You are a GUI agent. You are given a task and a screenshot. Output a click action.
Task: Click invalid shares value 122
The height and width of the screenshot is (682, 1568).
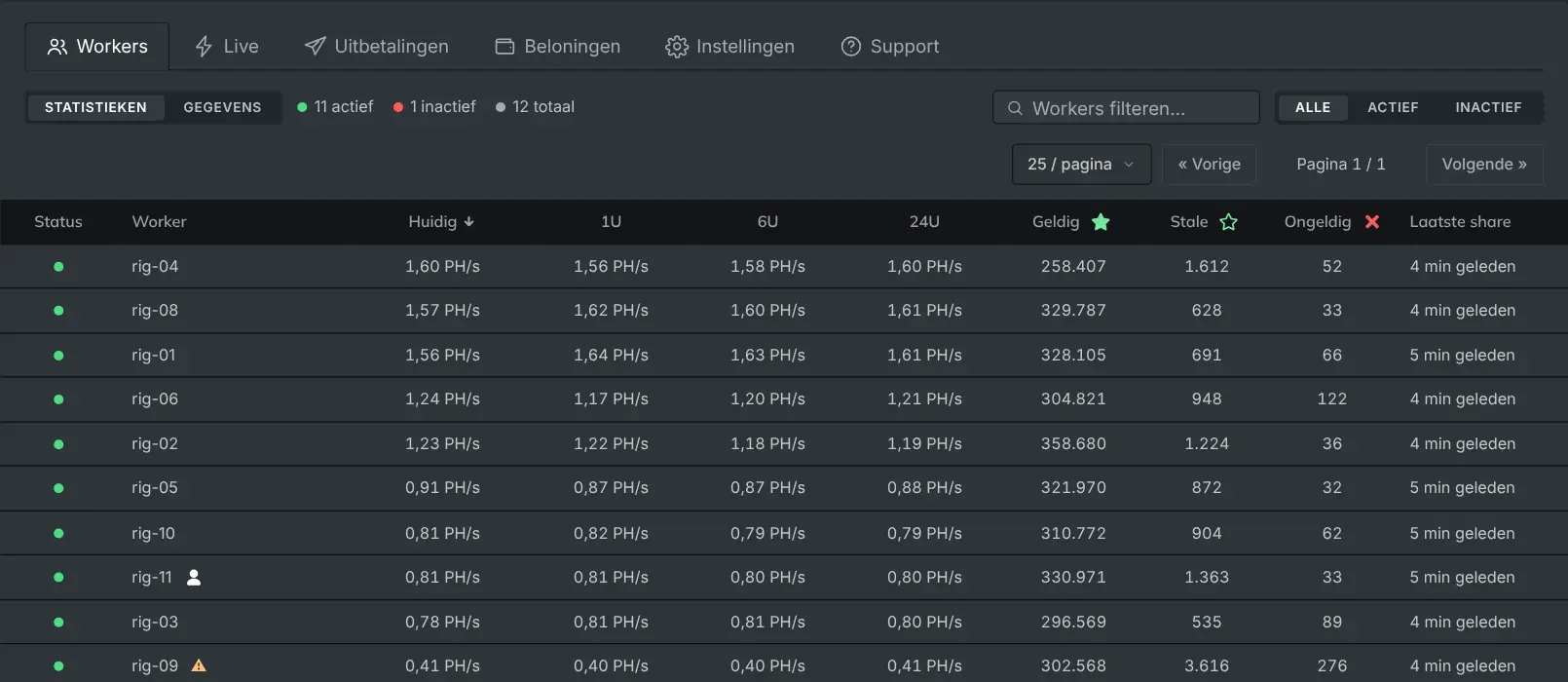1332,399
